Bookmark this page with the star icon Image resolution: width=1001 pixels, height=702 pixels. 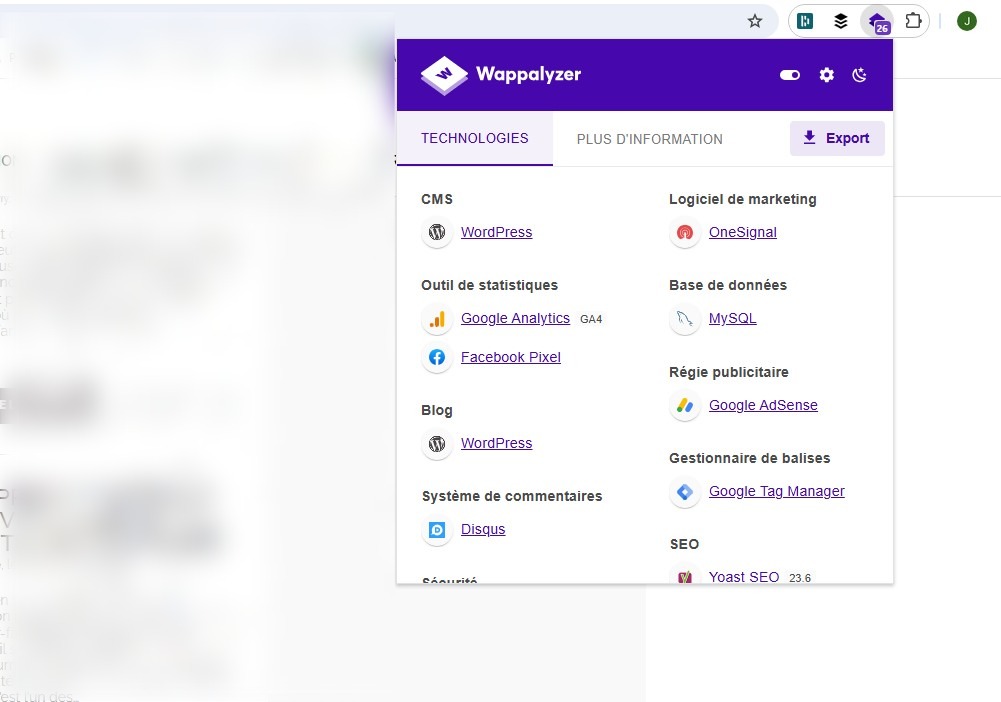pos(755,21)
